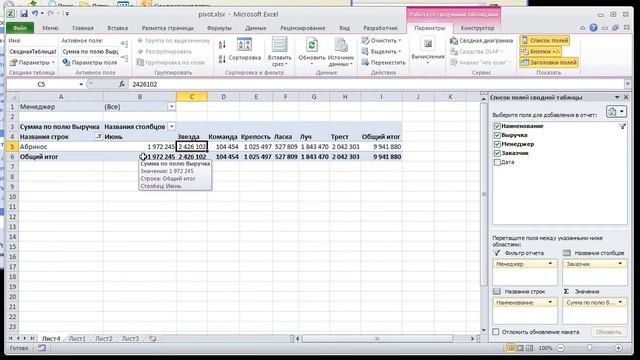
Task: Open the (Все) Менеджер filter dropdown in B1
Action: pos(171,107)
